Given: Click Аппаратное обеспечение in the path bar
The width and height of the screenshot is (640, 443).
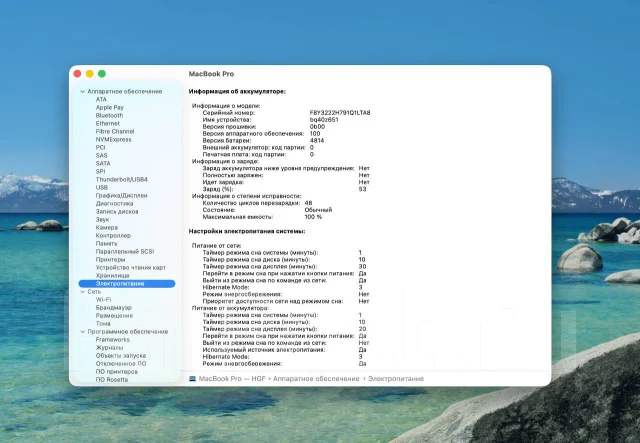Looking at the screenshot, I should point(316,379).
